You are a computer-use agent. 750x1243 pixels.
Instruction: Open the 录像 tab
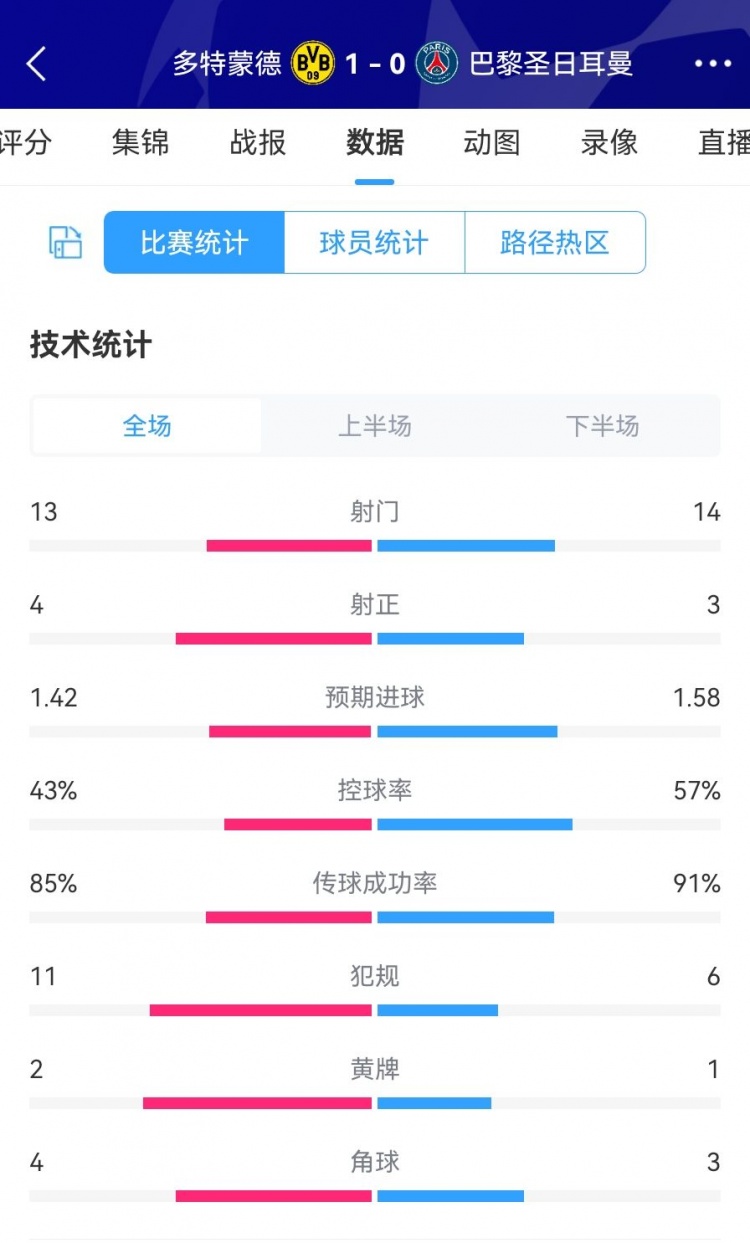pos(609,143)
